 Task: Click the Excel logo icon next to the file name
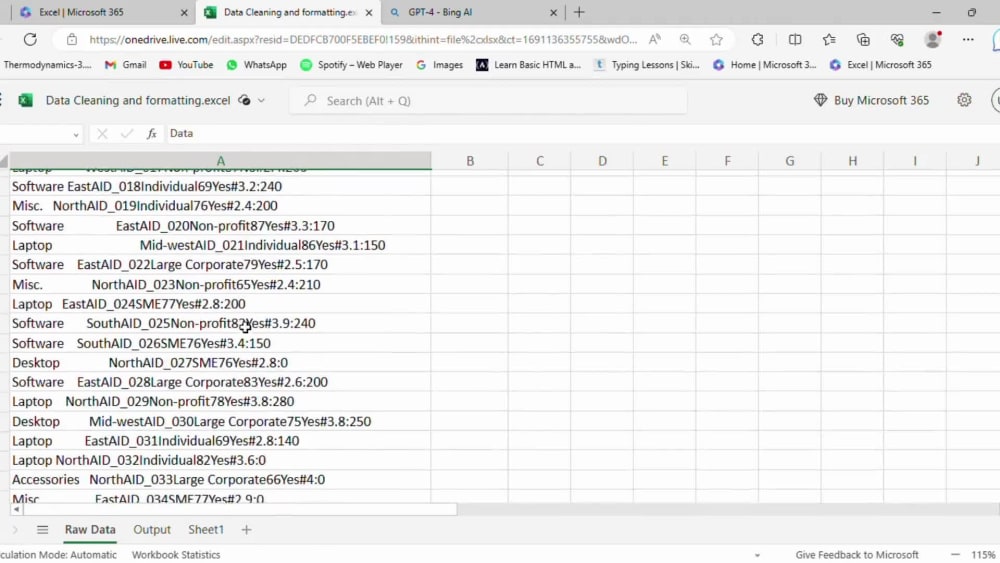pyautogui.click(x=26, y=100)
